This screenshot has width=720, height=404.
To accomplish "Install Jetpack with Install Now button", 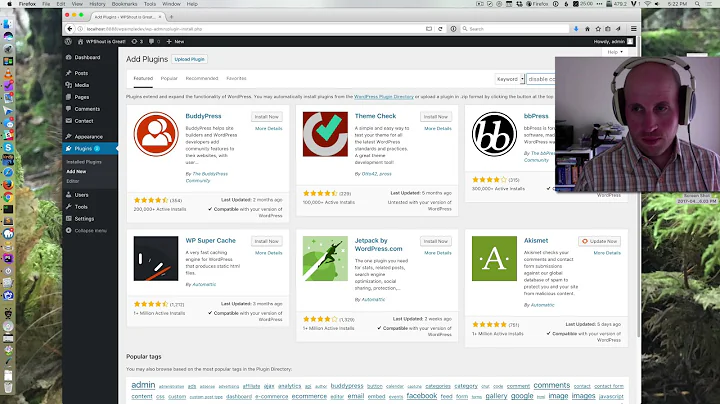I will coord(436,241).
